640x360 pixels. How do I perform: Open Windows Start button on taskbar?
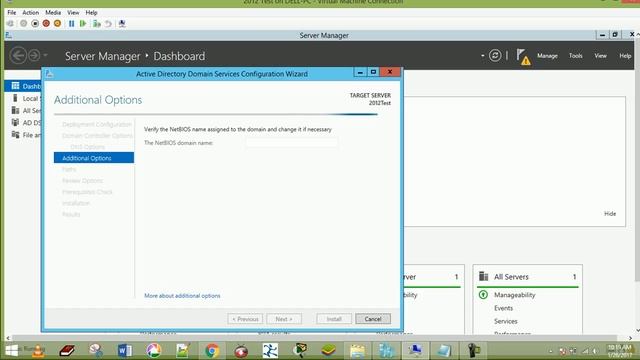pos(11,350)
